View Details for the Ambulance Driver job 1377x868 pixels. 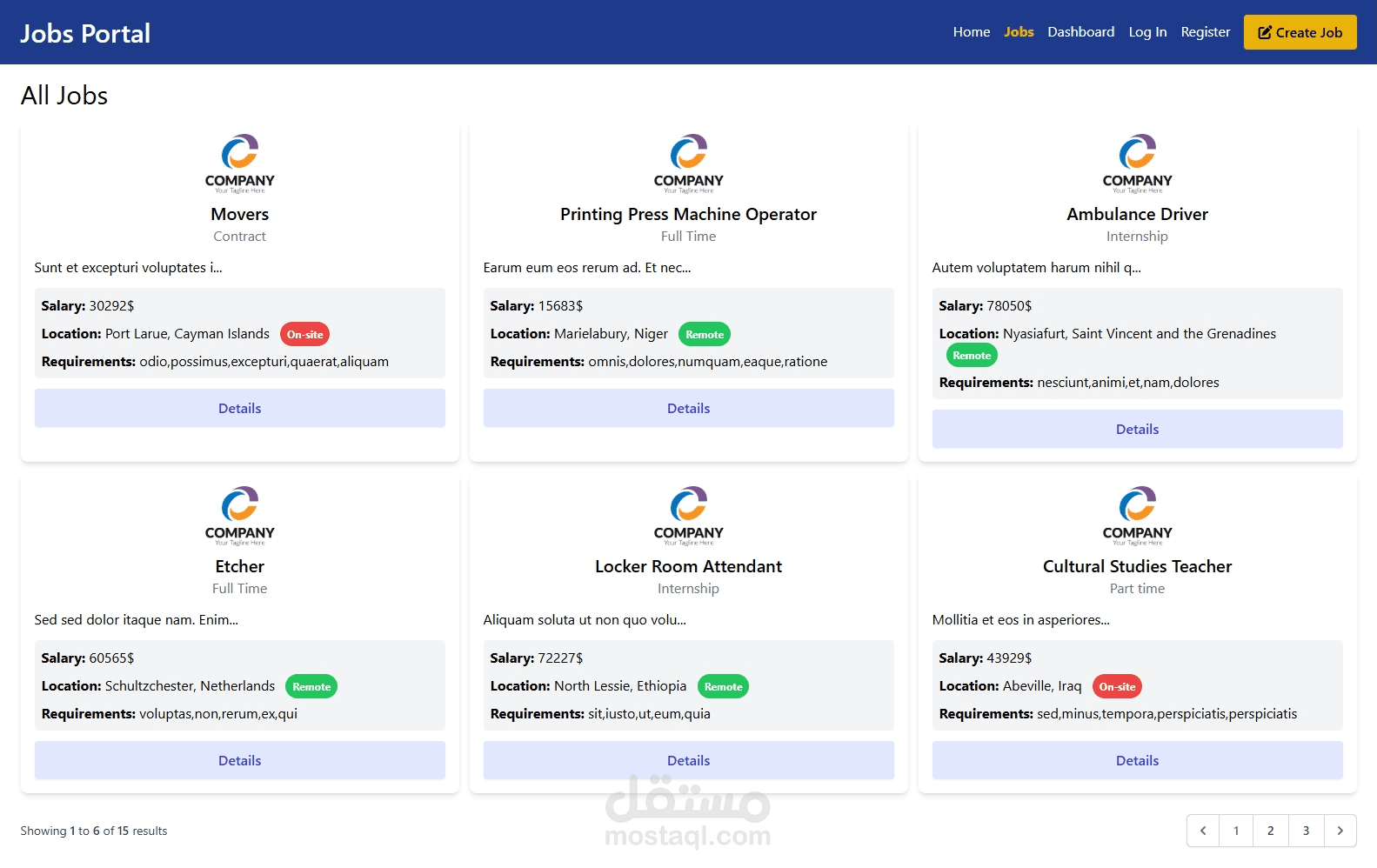point(1137,429)
